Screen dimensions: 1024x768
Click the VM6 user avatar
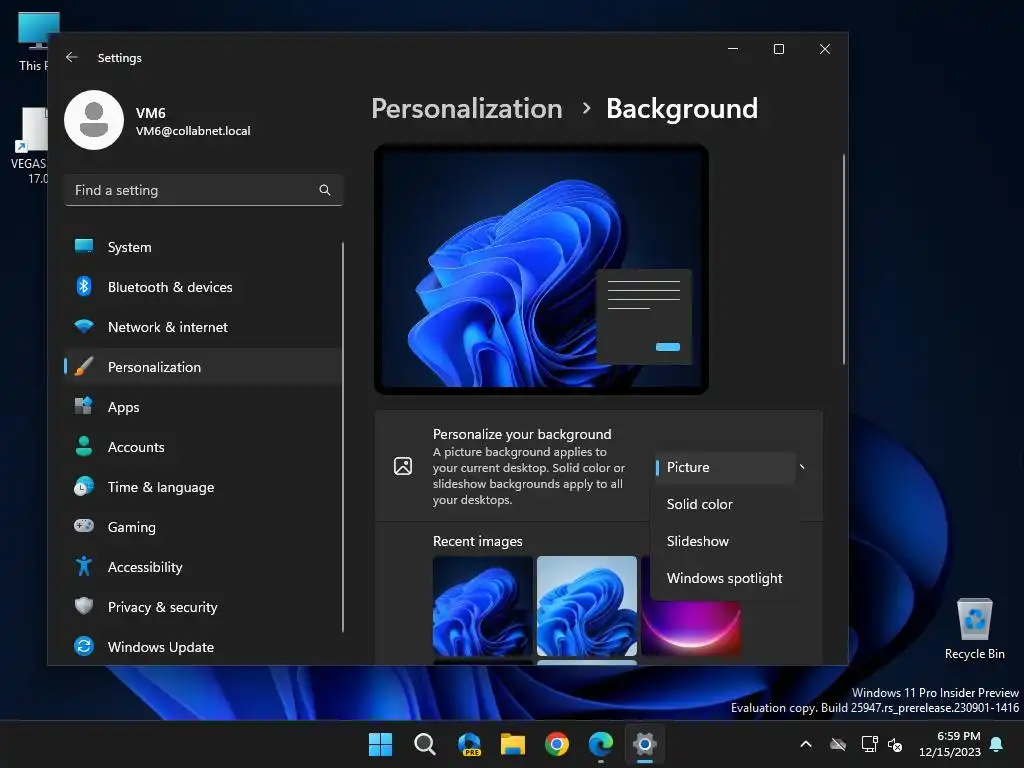[x=94, y=120]
